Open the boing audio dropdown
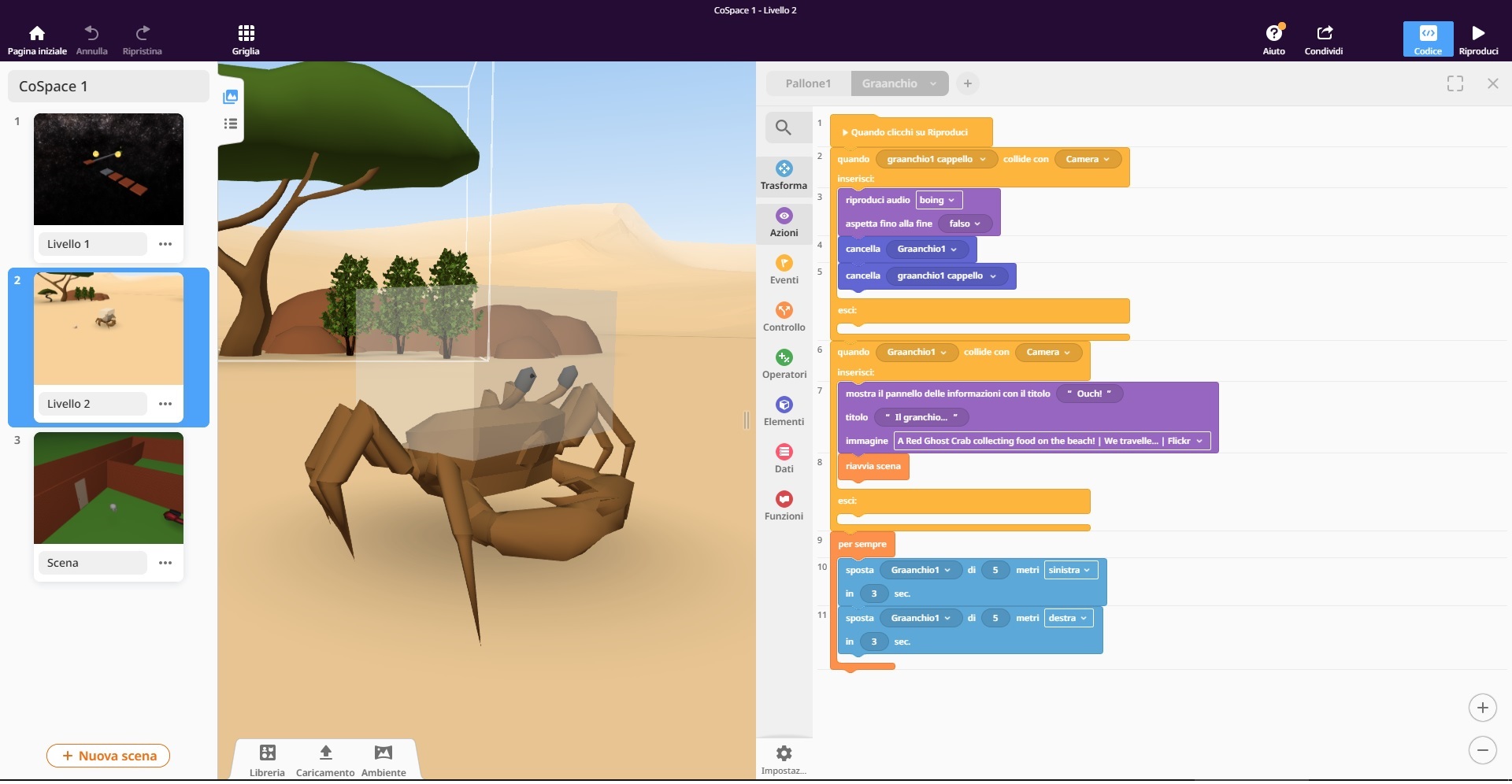This screenshot has height=784, width=1512. point(938,200)
